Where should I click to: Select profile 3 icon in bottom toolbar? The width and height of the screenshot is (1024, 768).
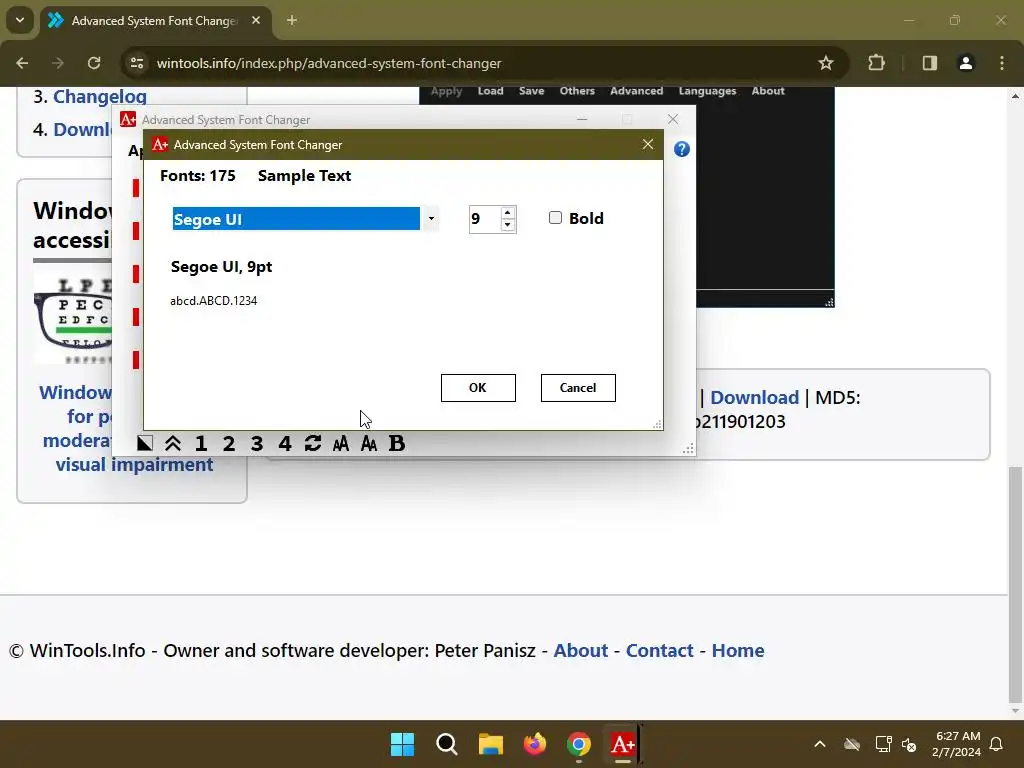click(257, 443)
